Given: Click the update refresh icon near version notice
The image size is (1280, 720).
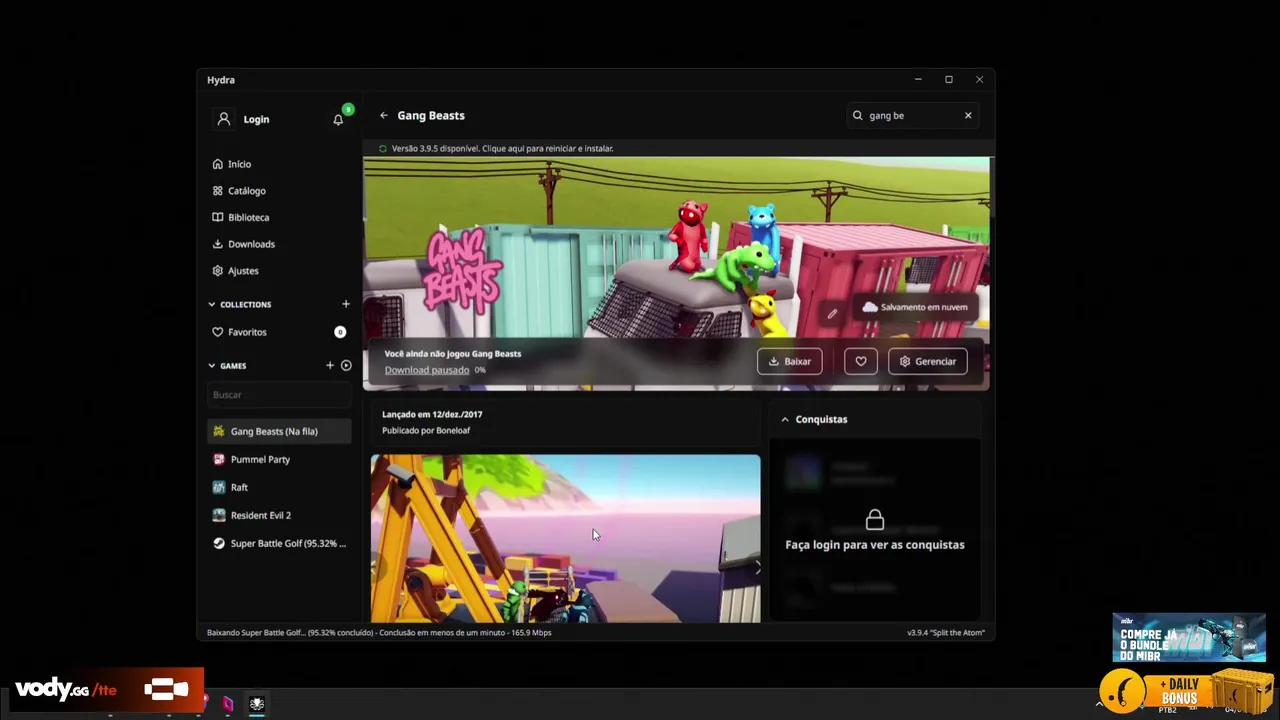Looking at the screenshot, I should pyautogui.click(x=383, y=148).
